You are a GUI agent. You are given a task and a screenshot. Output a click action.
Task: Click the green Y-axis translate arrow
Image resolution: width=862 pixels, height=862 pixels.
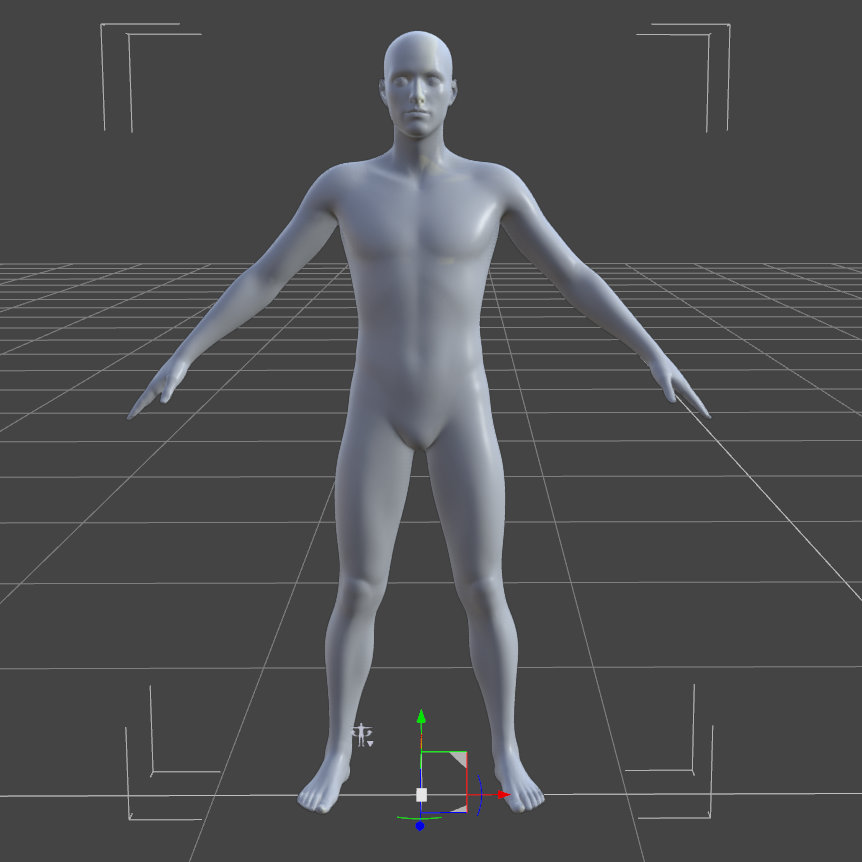(421, 717)
